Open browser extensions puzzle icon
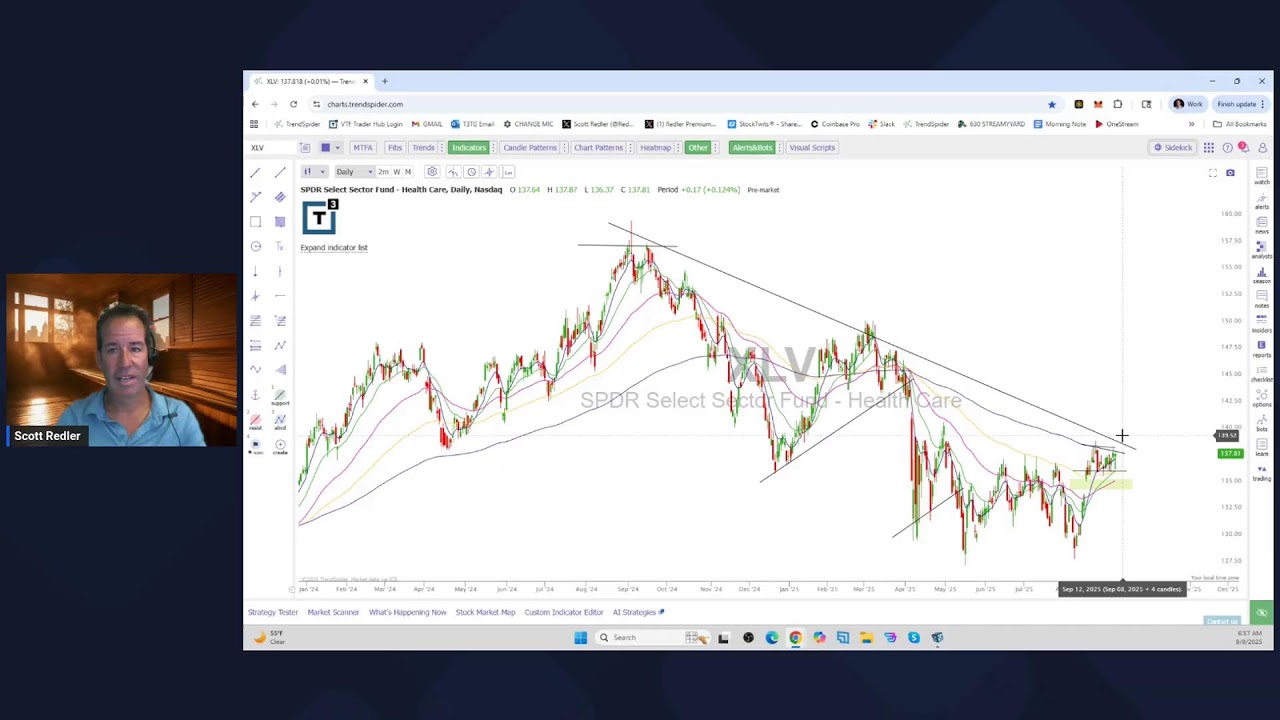The width and height of the screenshot is (1280, 720). [x=1118, y=104]
